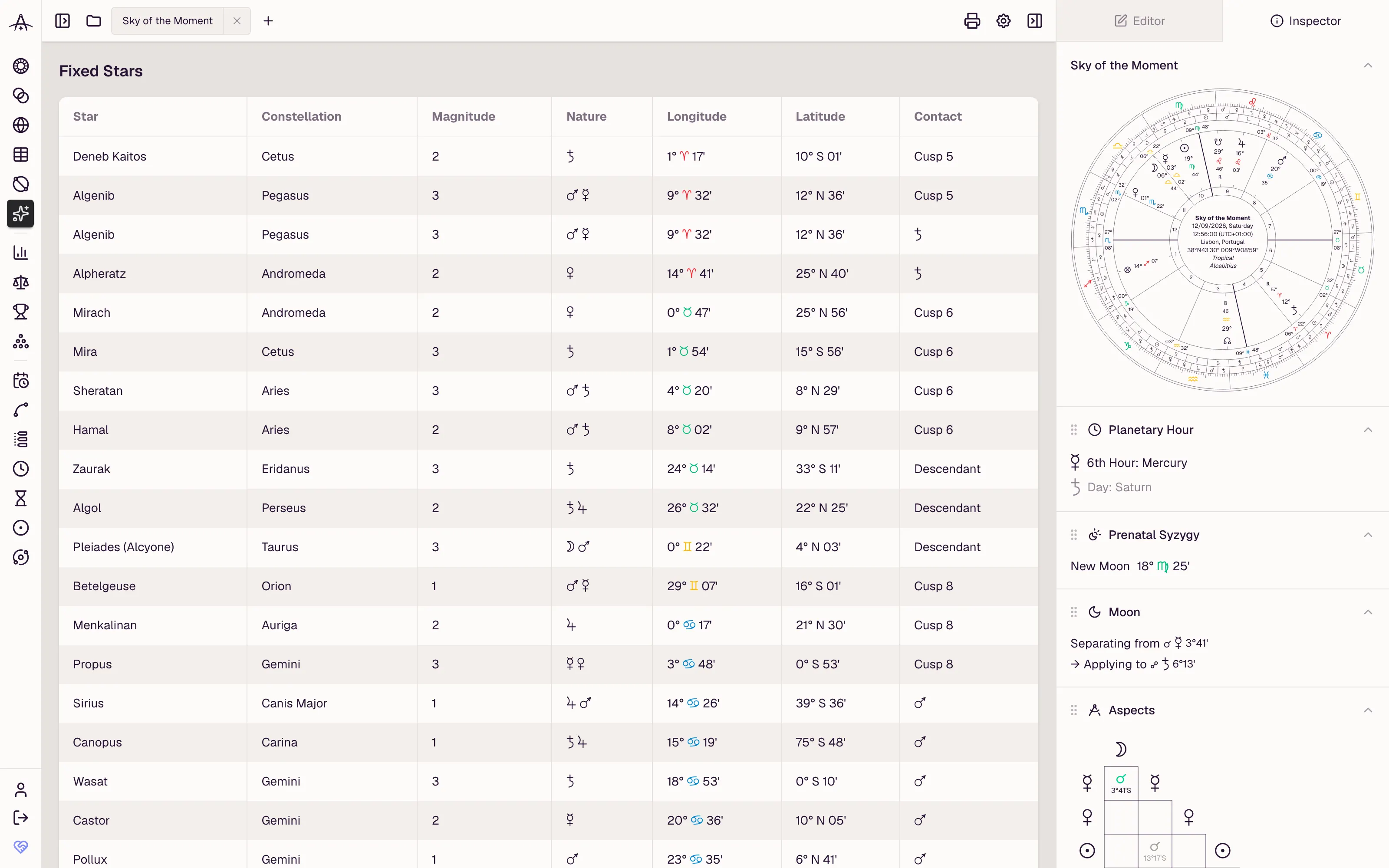Click the logout icon in sidebar
The width and height of the screenshot is (1389, 868).
pyautogui.click(x=21, y=818)
